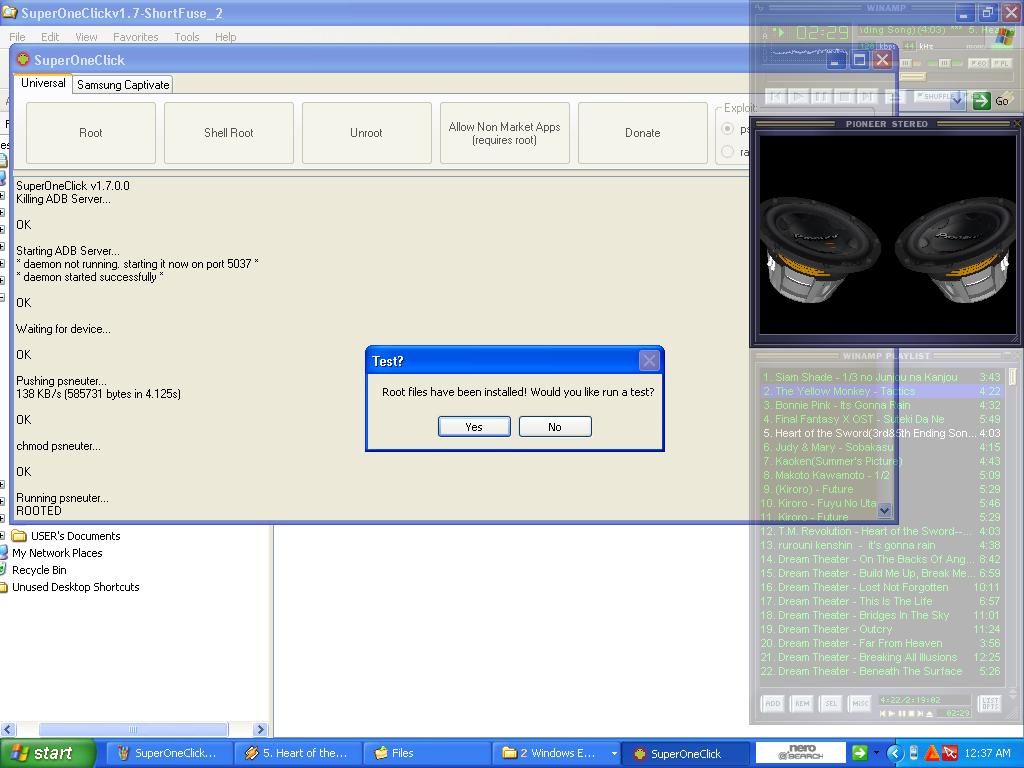Select 'The Yellow Monkey - Tactics' track
The width and height of the screenshot is (1024, 768).
point(882,391)
